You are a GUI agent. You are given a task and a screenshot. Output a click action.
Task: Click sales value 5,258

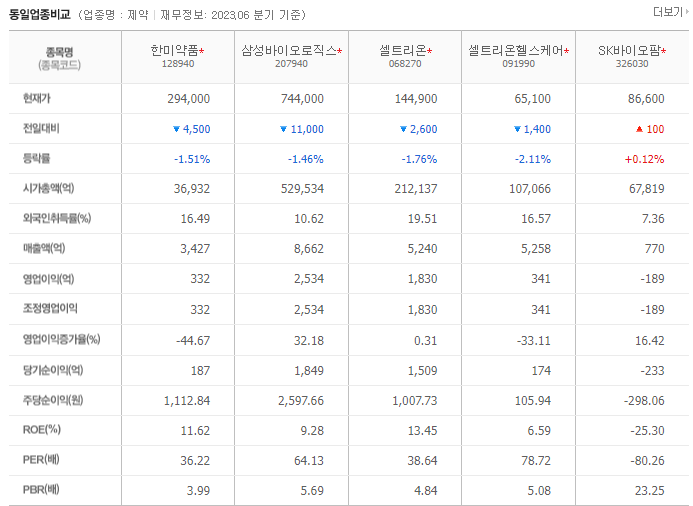click(536, 249)
